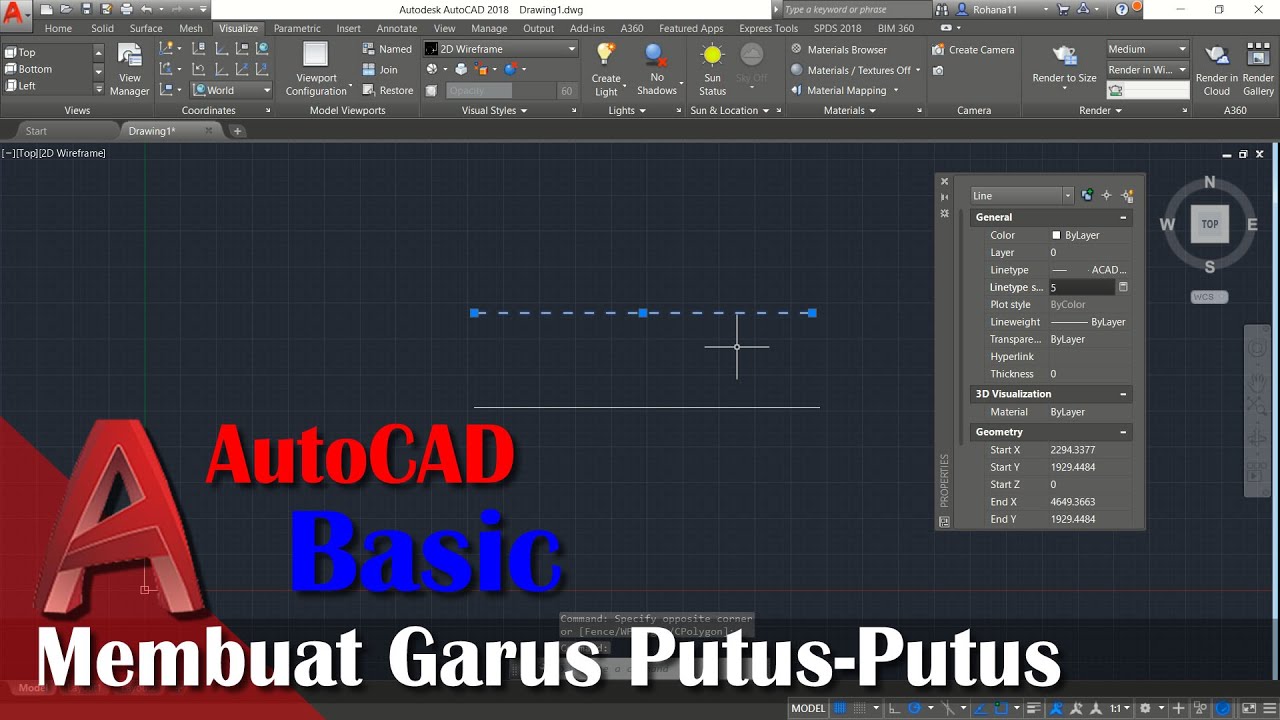The height and width of the screenshot is (720, 1280).
Task: Click the ByLayer color swatch in Properties
Action: (x=1056, y=235)
